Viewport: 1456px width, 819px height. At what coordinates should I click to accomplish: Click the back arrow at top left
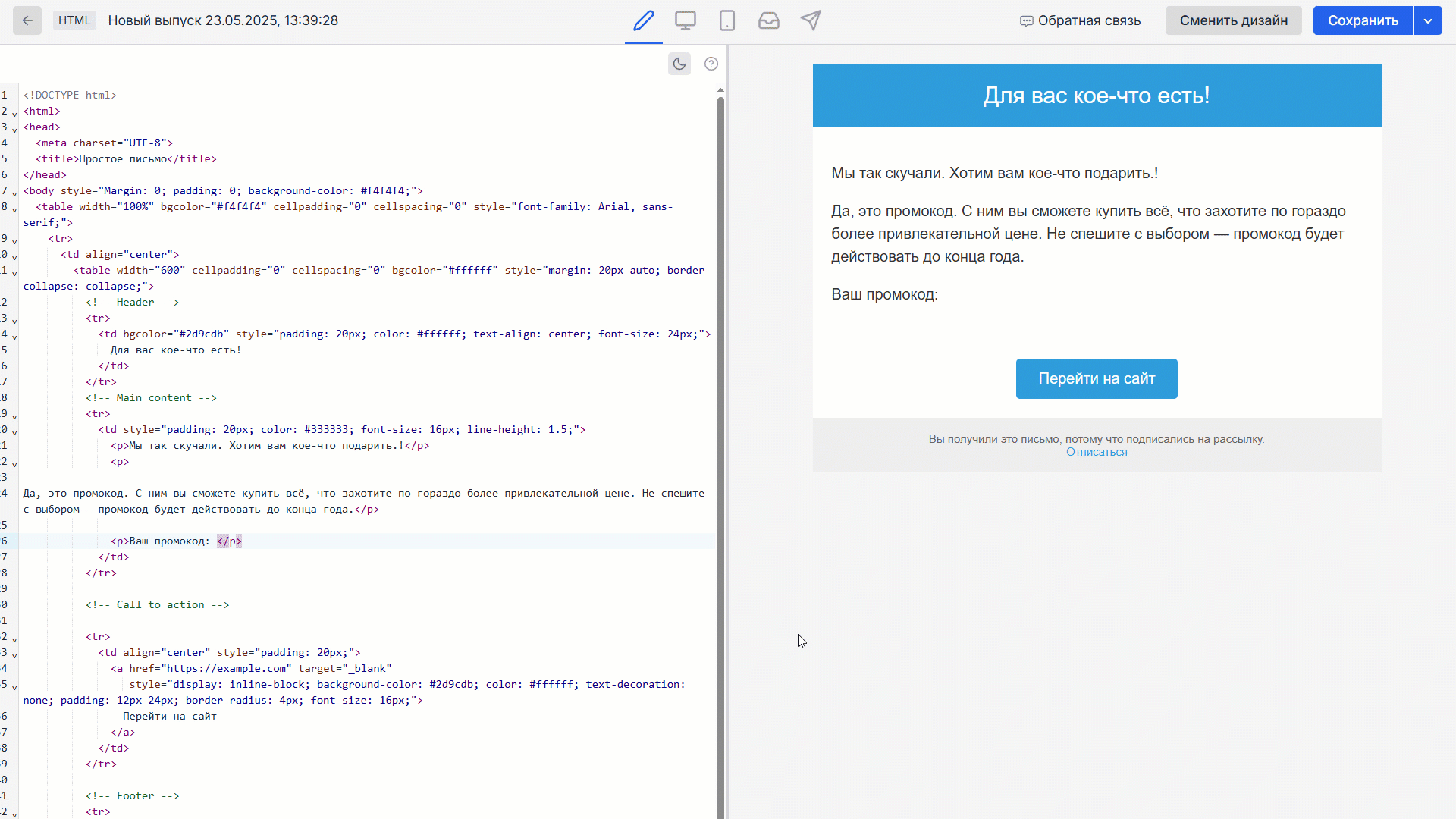pos(27,20)
